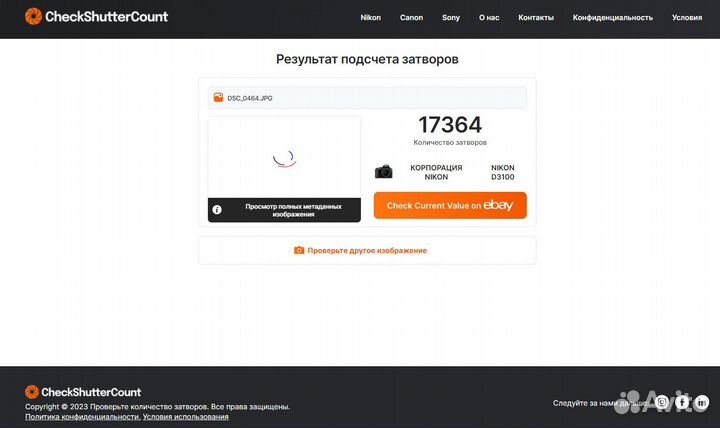The height and width of the screenshot is (428, 720).
Task: Click the orange camera icon for another image
Action: click(x=299, y=250)
